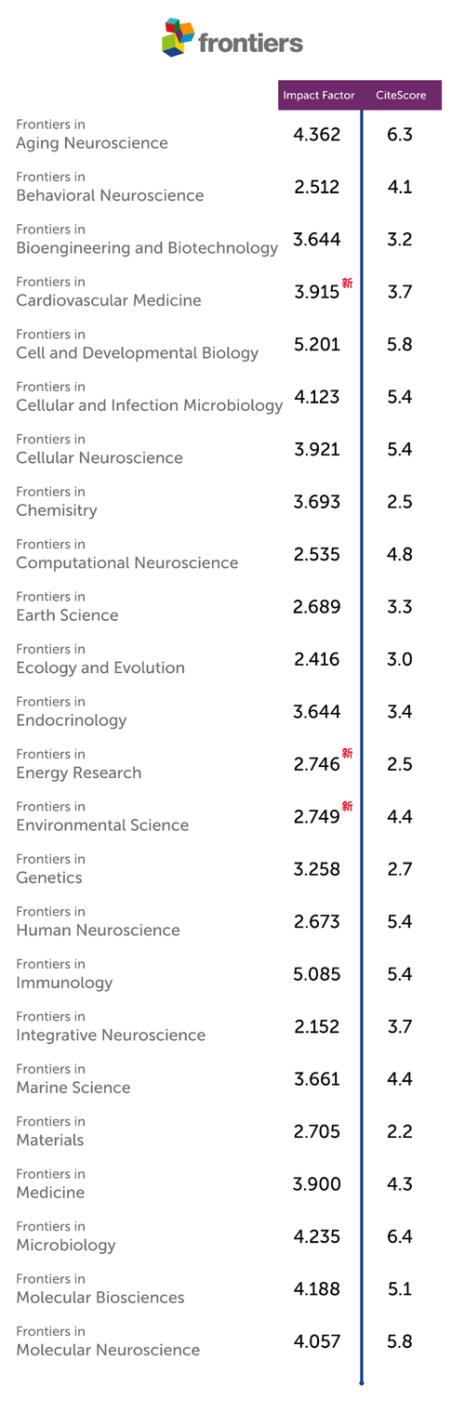The width and height of the screenshot is (465, 1412).
Task: Open Frontiers in Marine Science
Action: coord(73,1079)
